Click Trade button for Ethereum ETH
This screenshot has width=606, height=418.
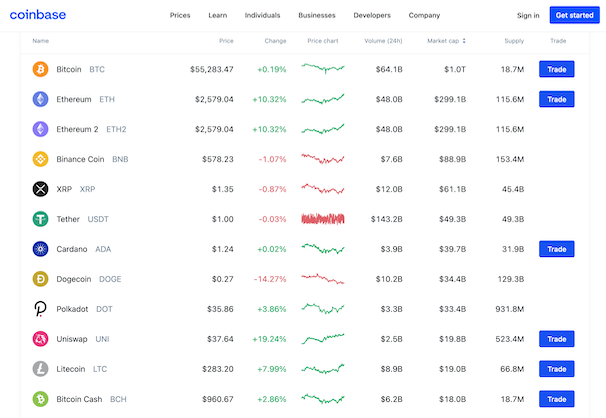(x=557, y=99)
